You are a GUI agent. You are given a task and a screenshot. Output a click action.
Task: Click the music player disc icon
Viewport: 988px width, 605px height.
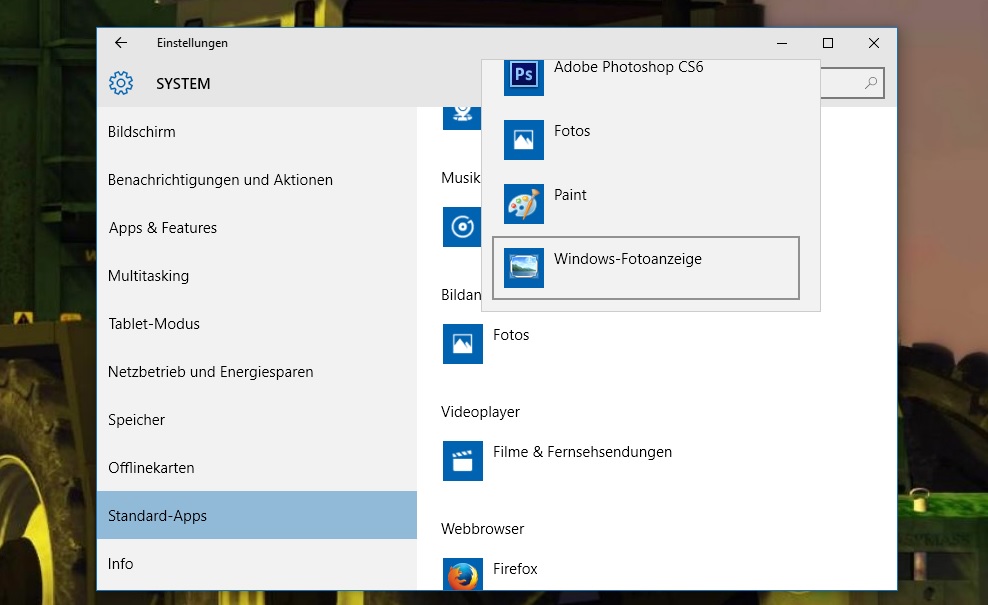point(461,227)
